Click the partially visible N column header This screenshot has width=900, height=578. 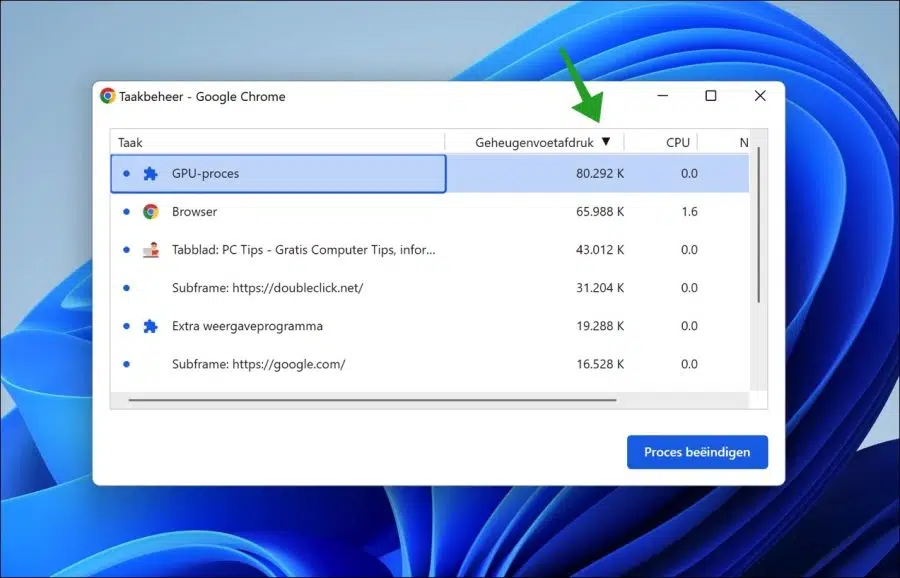(x=743, y=142)
